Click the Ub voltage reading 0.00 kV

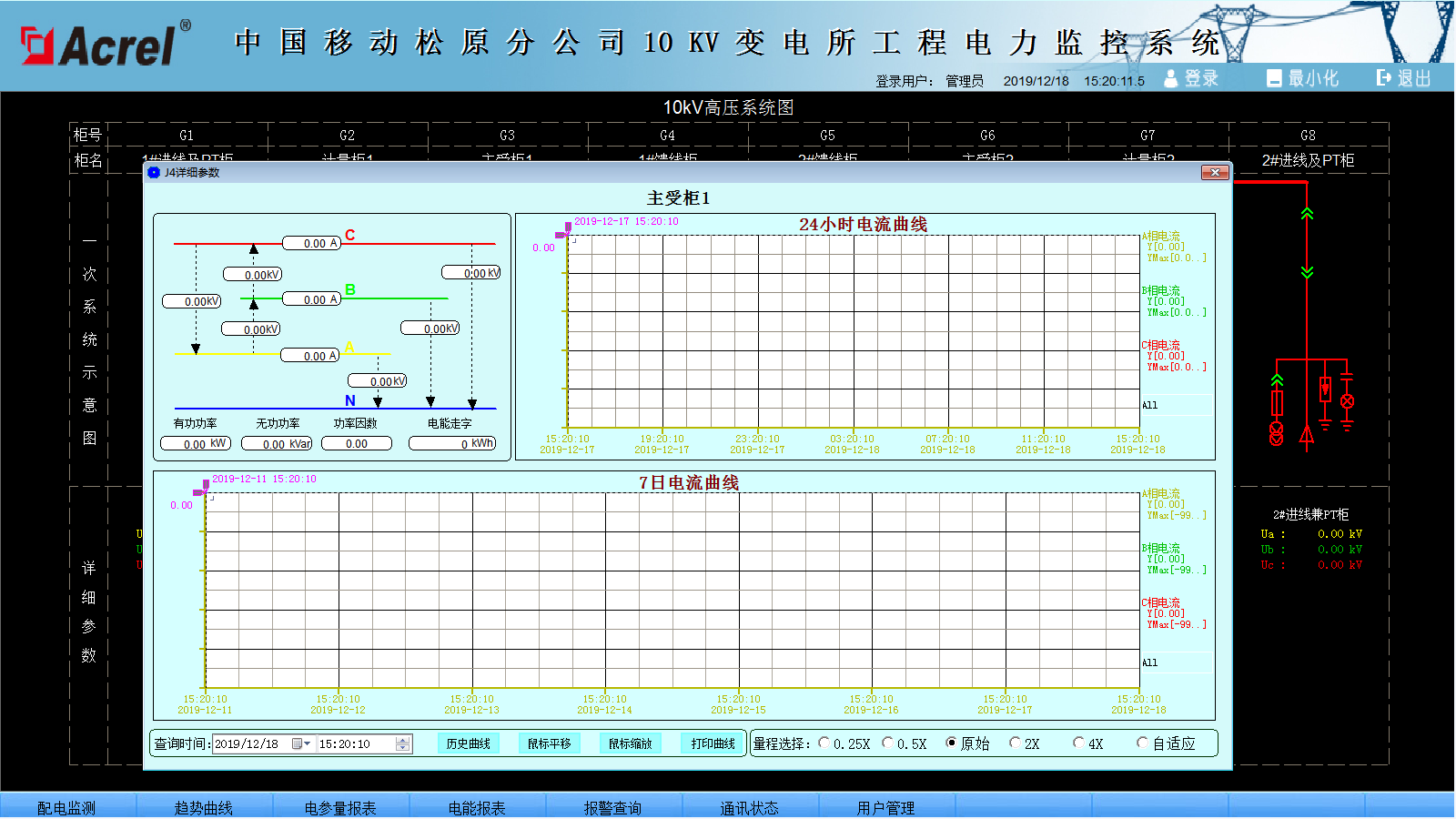pyautogui.click(x=1340, y=550)
